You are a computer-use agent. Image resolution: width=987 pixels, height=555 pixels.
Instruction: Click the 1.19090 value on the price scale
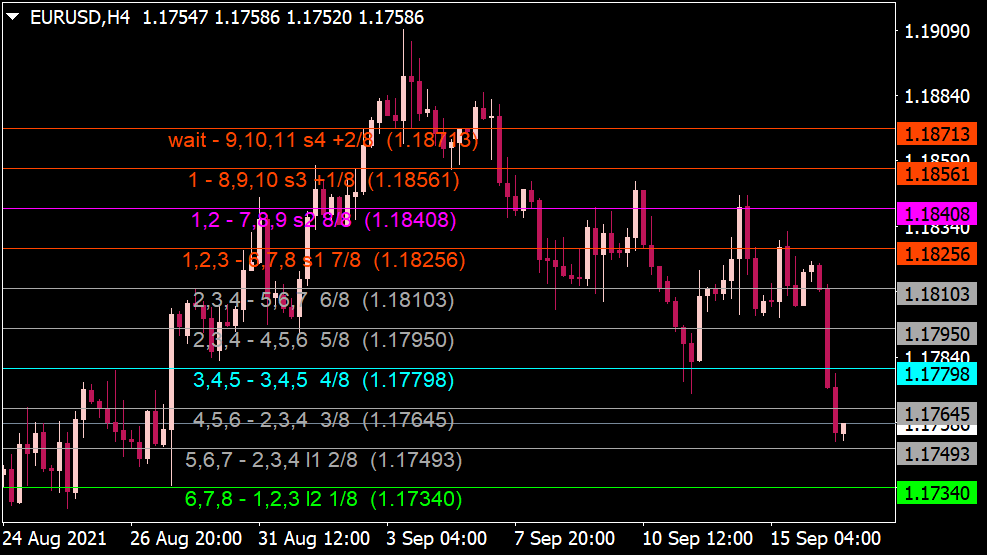pyautogui.click(x=937, y=32)
